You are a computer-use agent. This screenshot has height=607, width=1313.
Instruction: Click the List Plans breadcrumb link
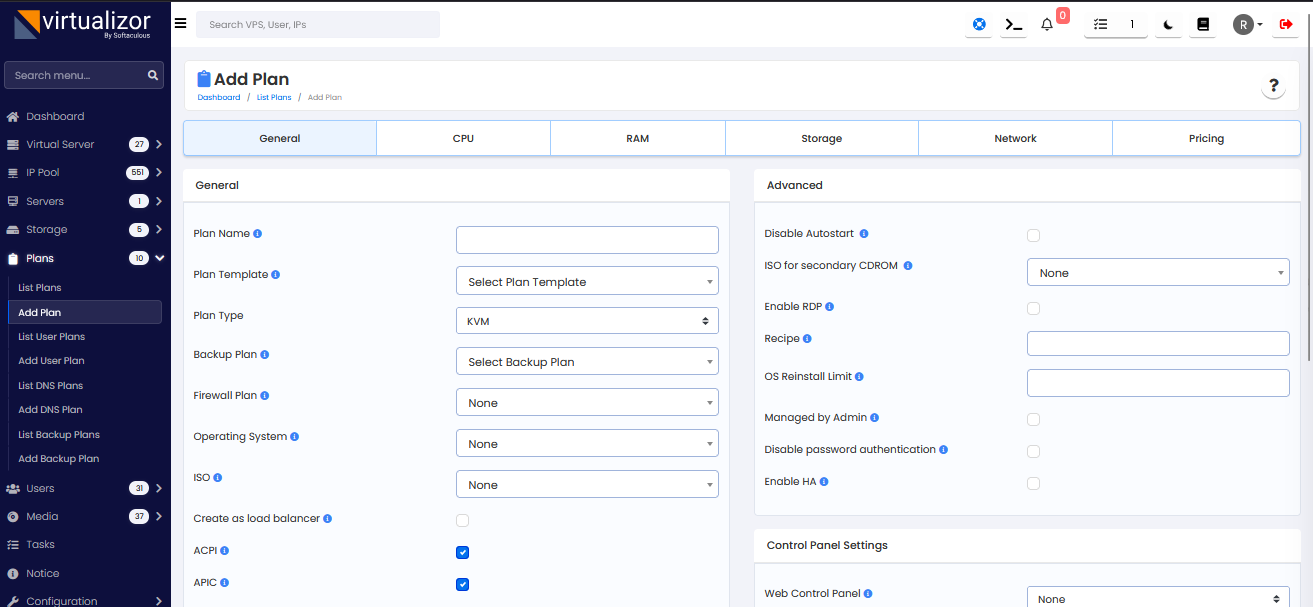(x=274, y=98)
